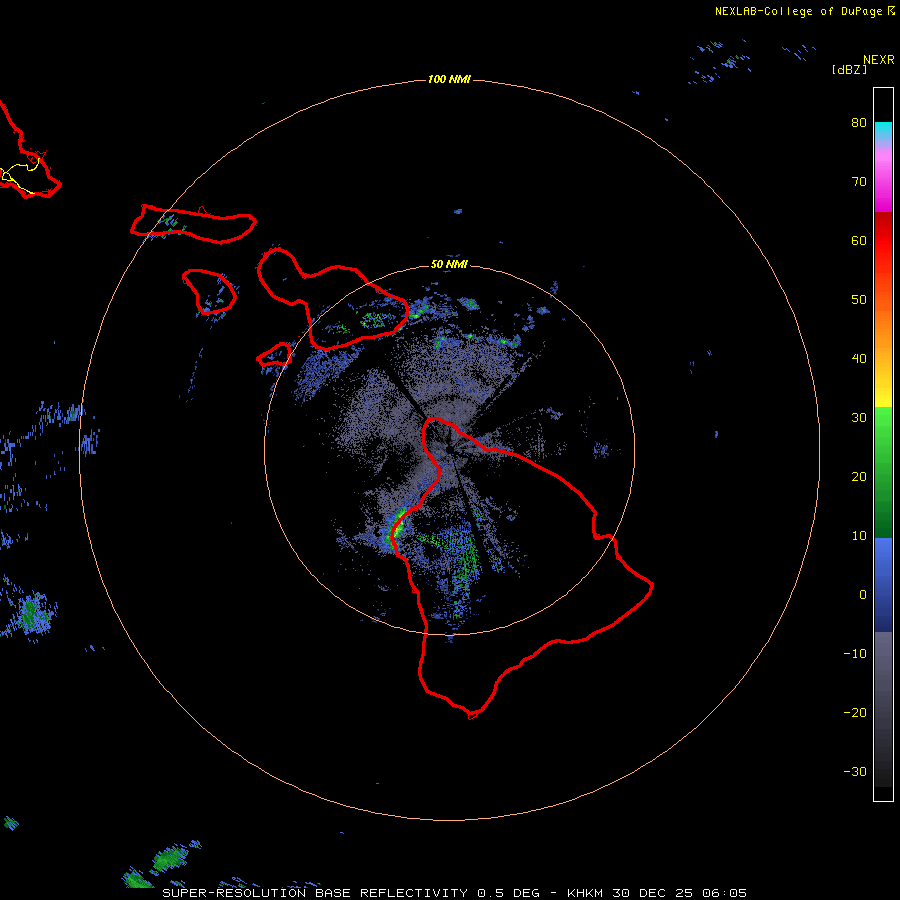Click the 20 value on the dBZ scale
900x900 pixels.
(859, 477)
